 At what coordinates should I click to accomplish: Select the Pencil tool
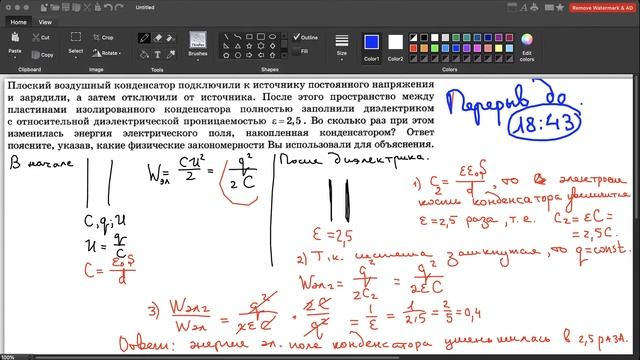point(144,38)
